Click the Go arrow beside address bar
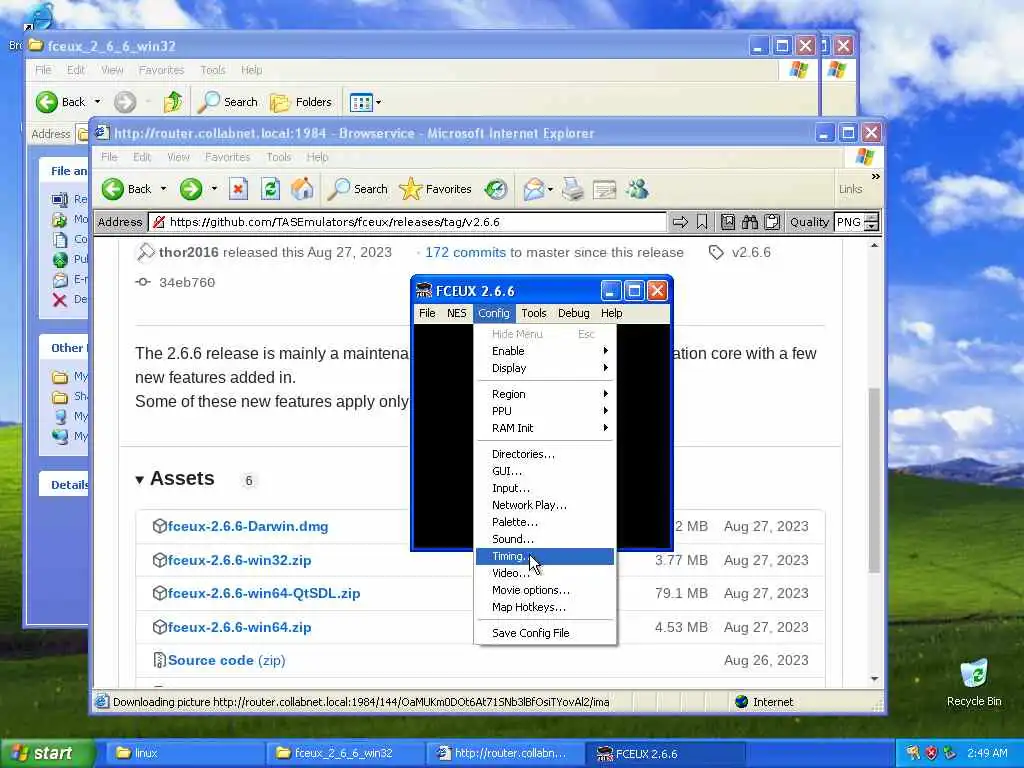Image resolution: width=1024 pixels, height=768 pixels. click(x=680, y=222)
